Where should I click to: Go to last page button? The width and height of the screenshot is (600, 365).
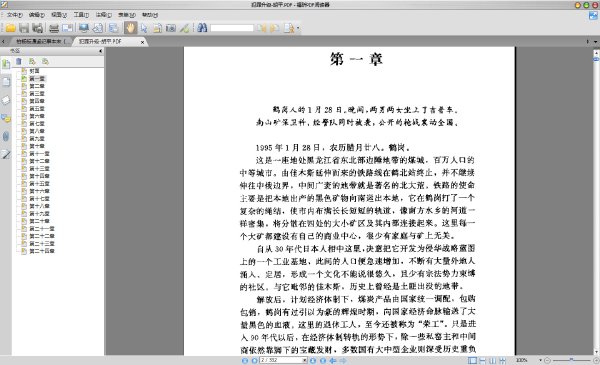click(323, 360)
